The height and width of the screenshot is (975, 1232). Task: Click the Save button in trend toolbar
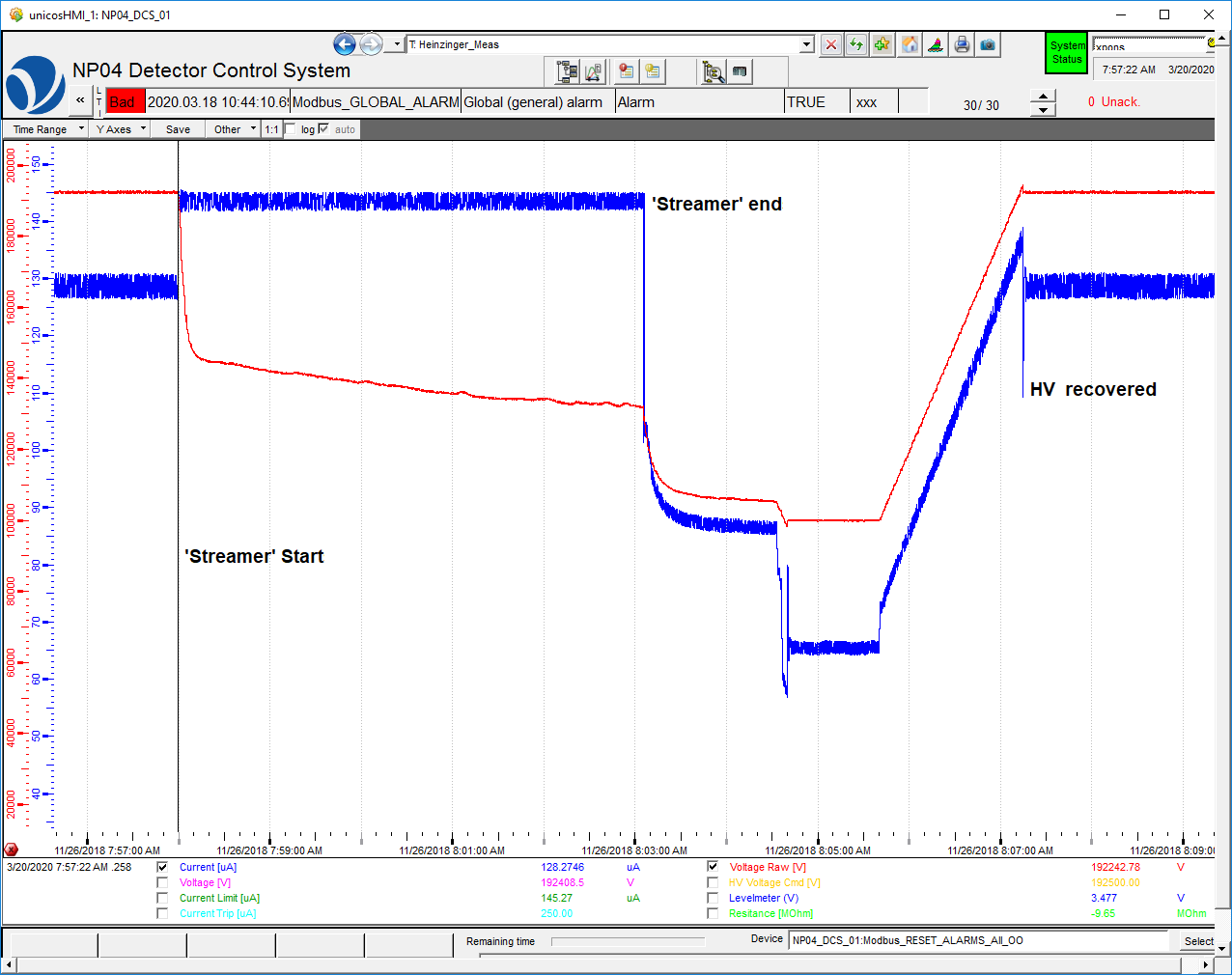coord(178,129)
